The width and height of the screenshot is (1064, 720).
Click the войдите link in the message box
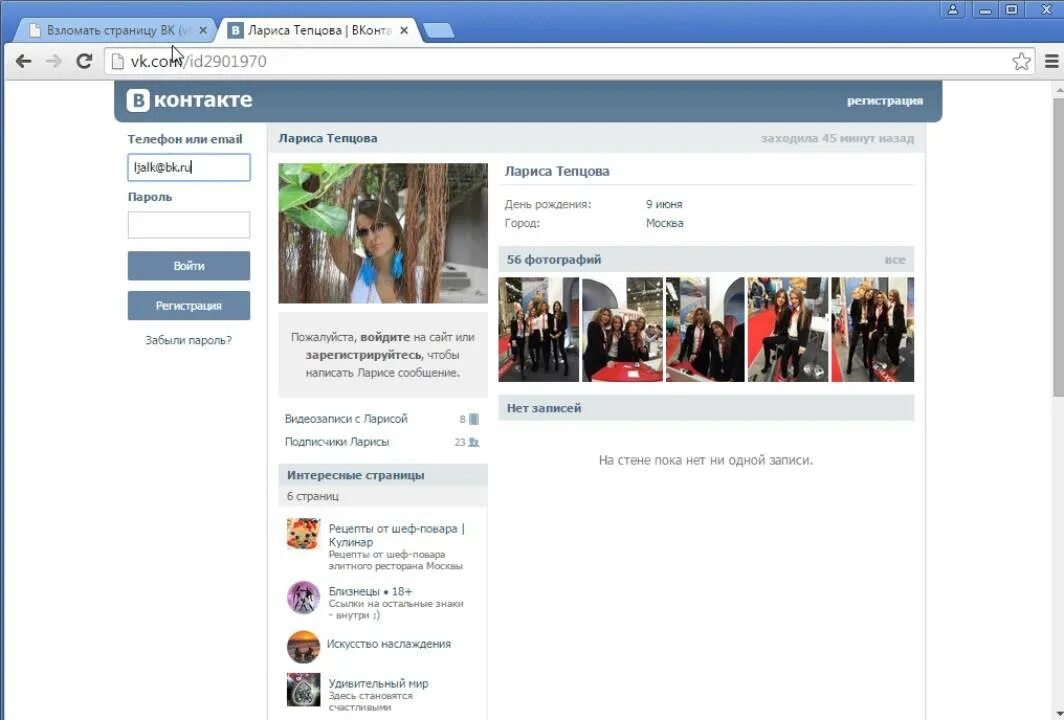coord(385,337)
